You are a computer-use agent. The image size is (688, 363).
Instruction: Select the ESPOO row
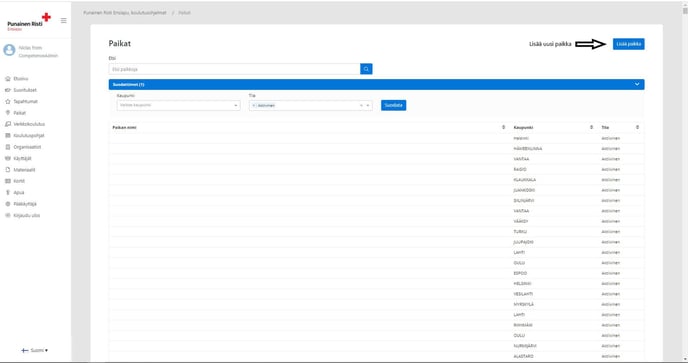pos(376,273)
